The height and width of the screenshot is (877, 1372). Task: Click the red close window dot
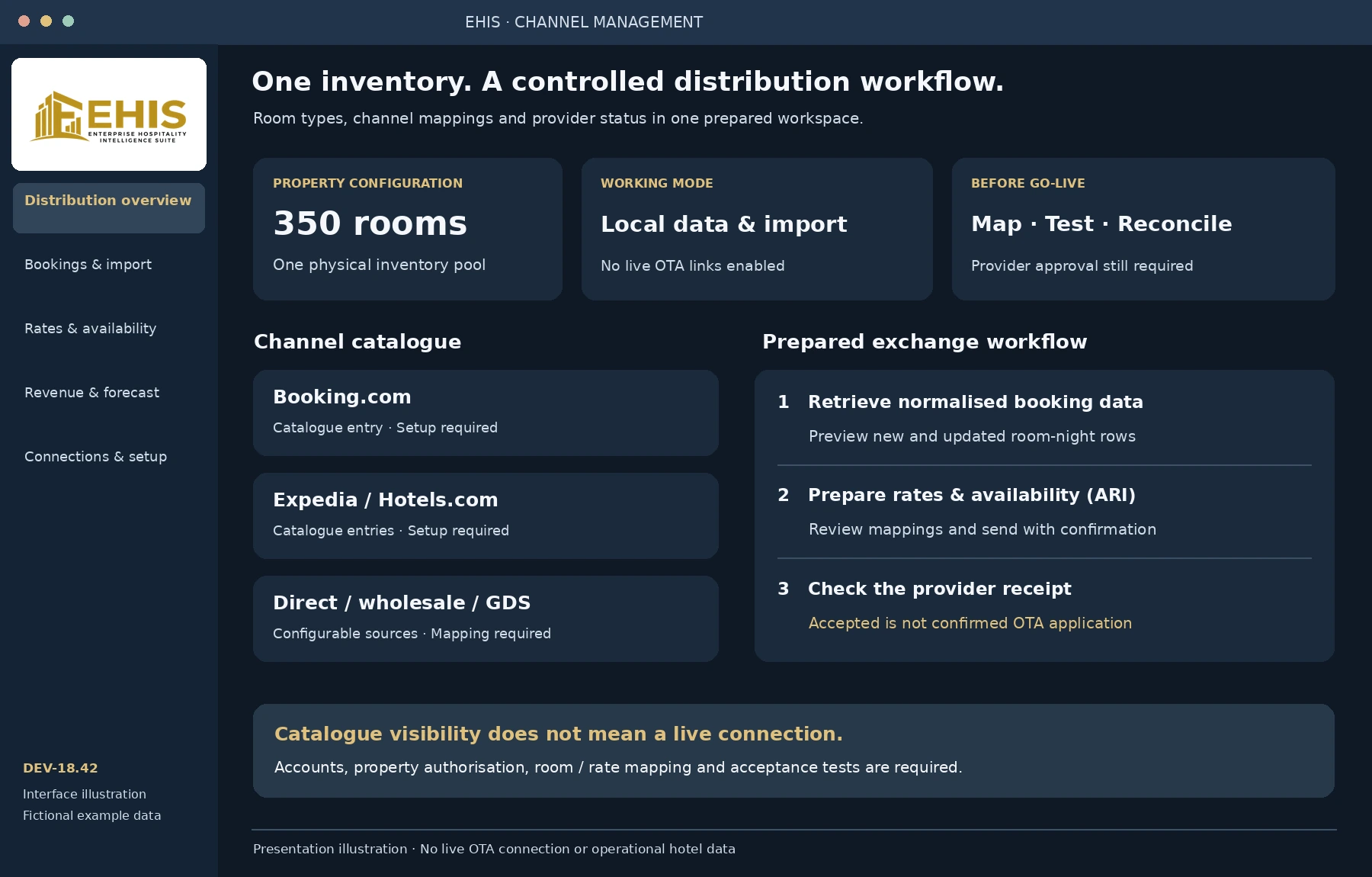pos(24,21)
